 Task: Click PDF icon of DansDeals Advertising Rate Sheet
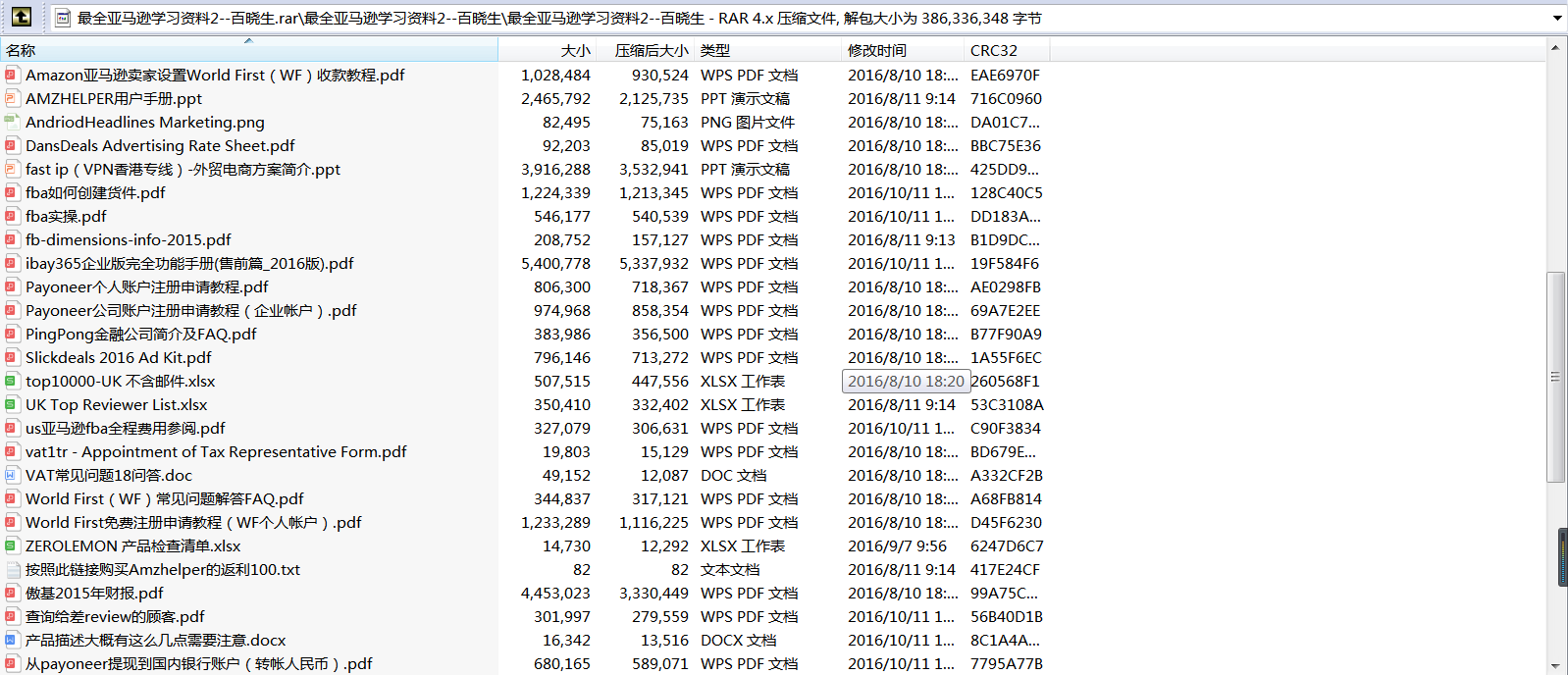point(12,146)
